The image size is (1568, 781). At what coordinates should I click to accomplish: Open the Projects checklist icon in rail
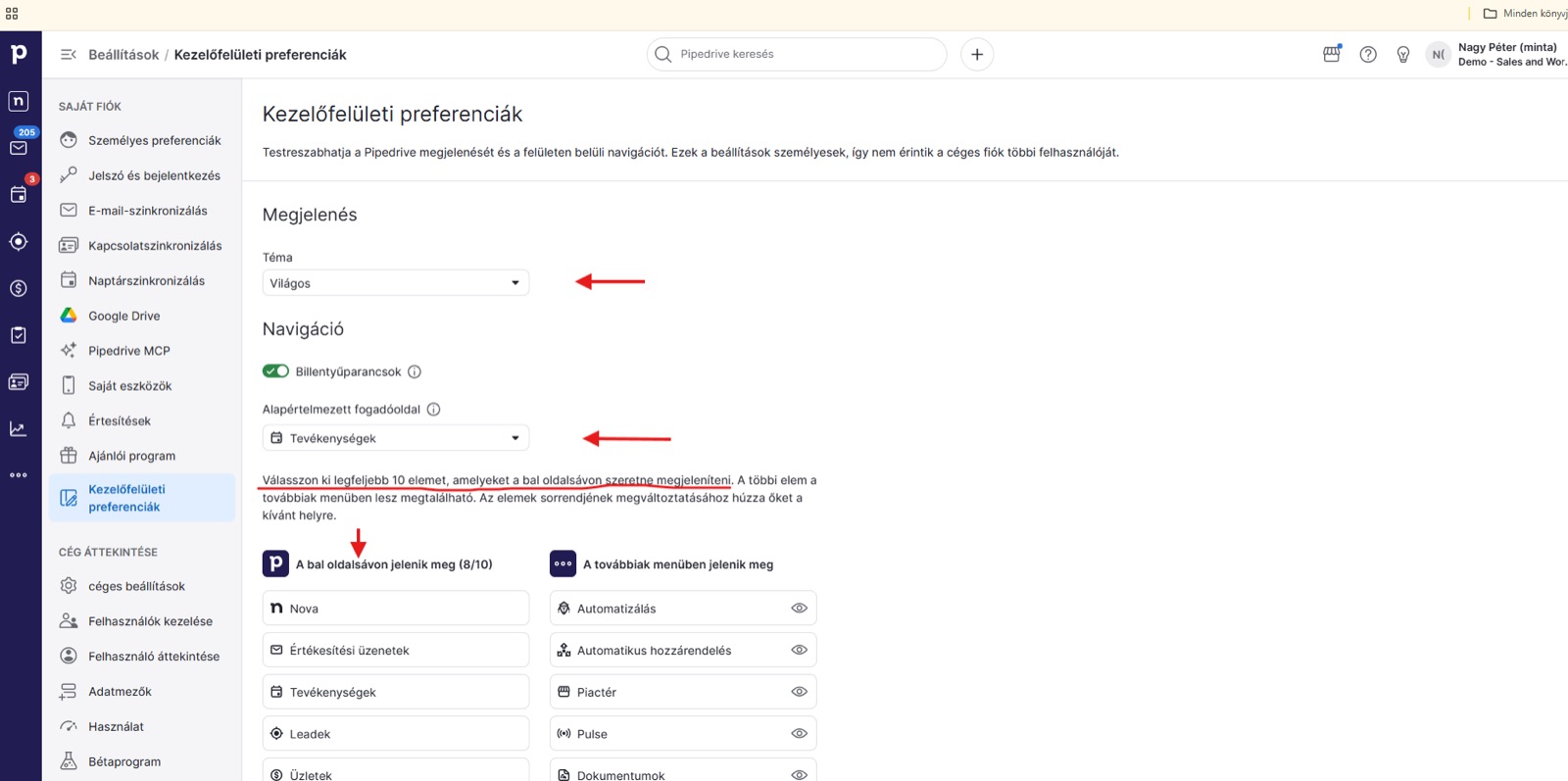[x=19, y=335]
